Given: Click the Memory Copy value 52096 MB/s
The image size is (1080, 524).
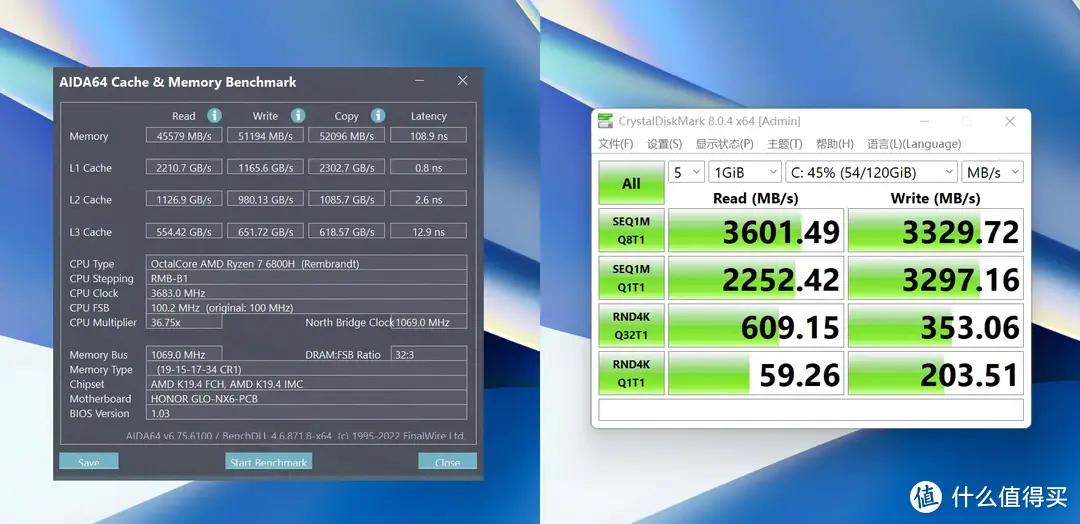Looking at the screenshot, I should coord(346,136).
